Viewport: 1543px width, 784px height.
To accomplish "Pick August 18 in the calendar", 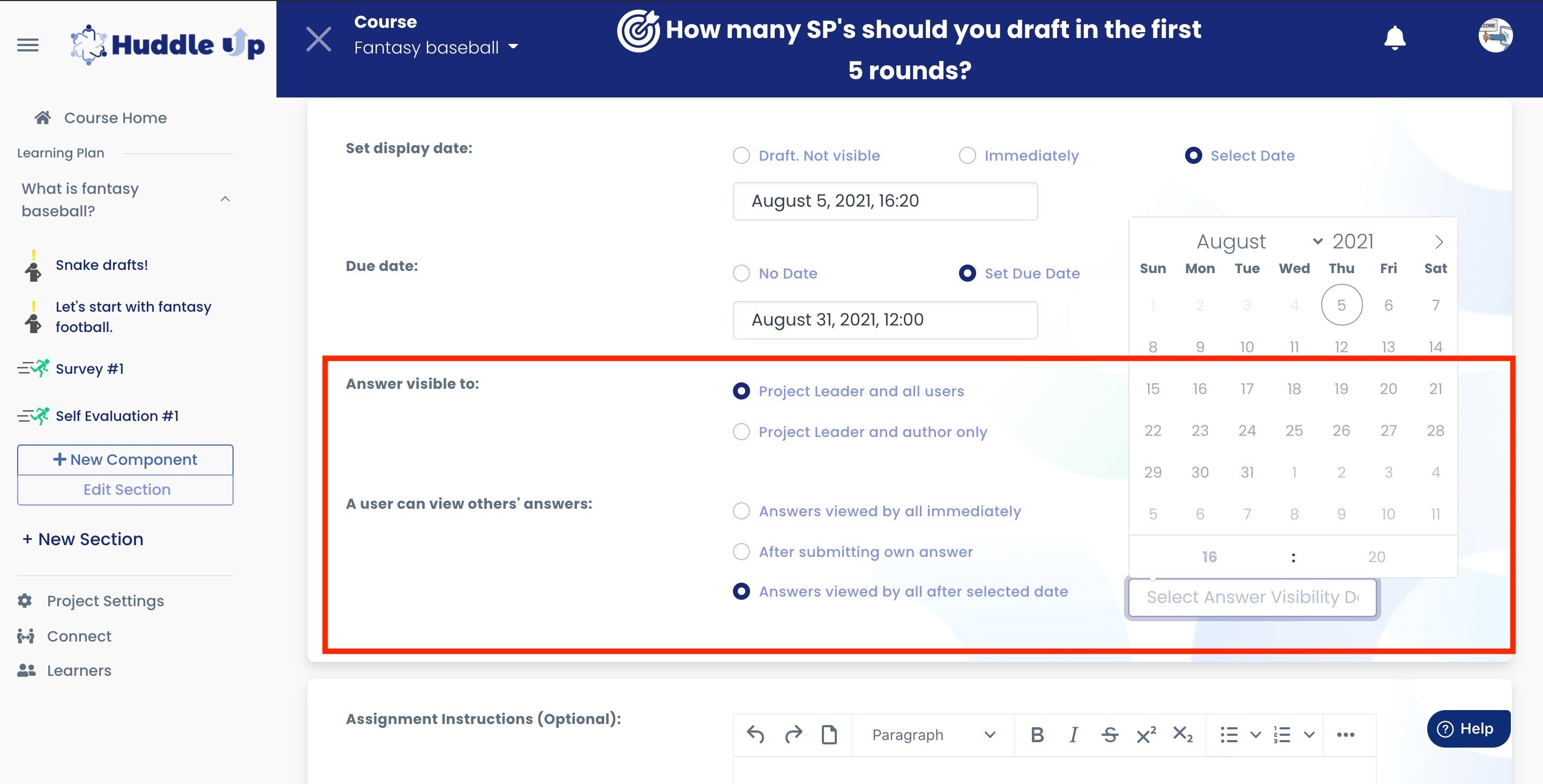I will click(1294, 389).
